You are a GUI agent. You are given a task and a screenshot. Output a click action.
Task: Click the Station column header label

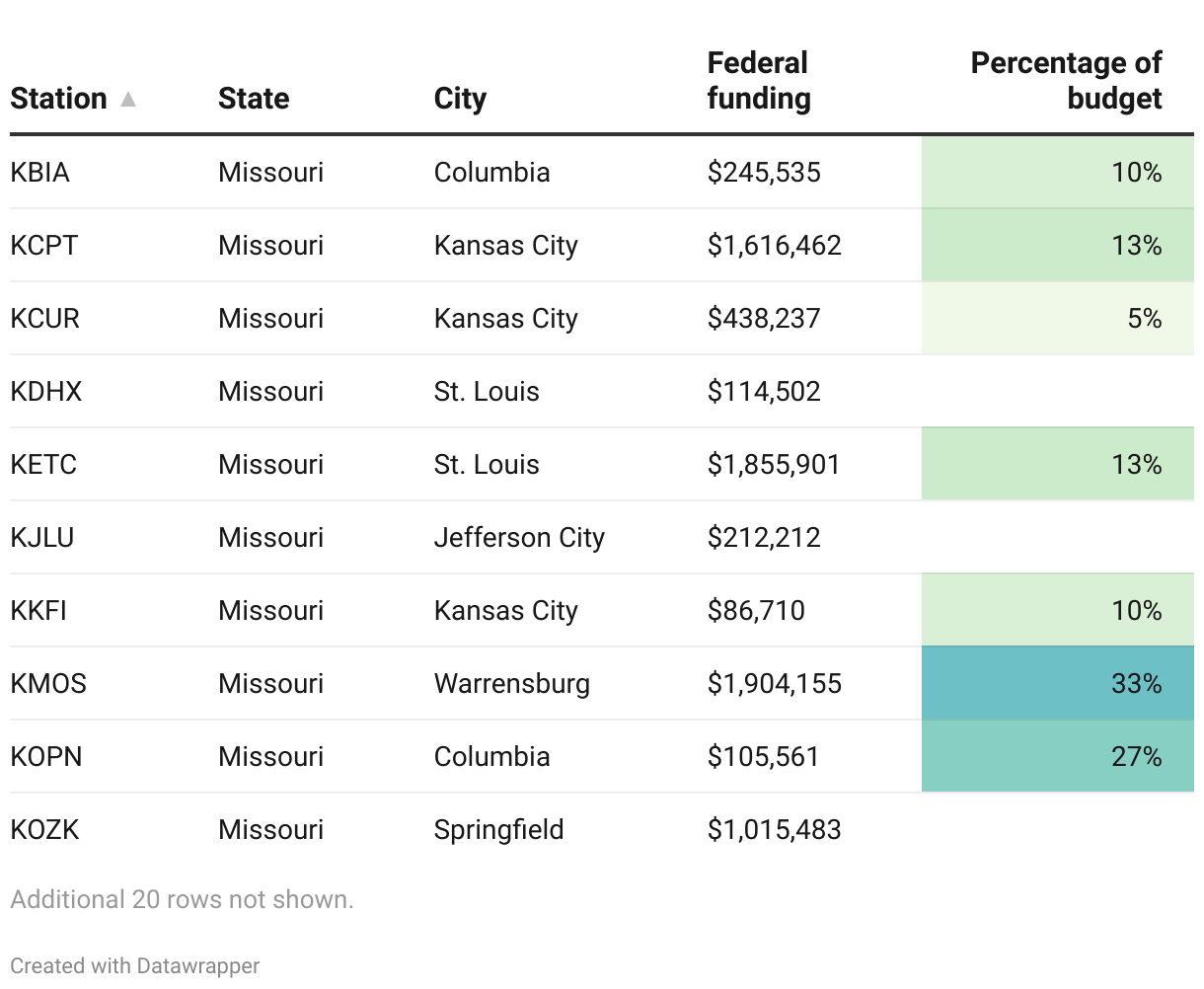click(58, 99)
